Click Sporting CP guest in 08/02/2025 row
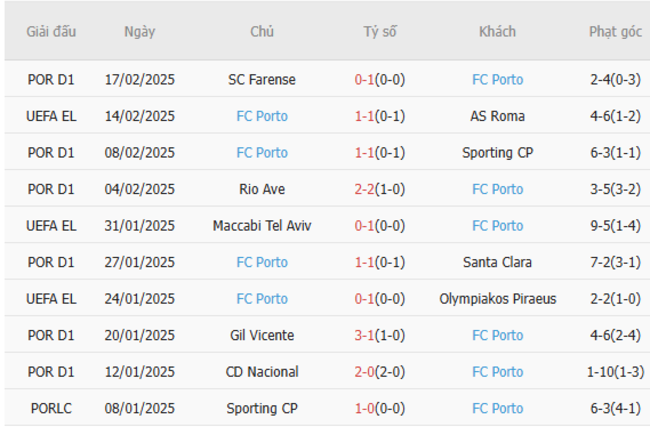 click(497, 153)
